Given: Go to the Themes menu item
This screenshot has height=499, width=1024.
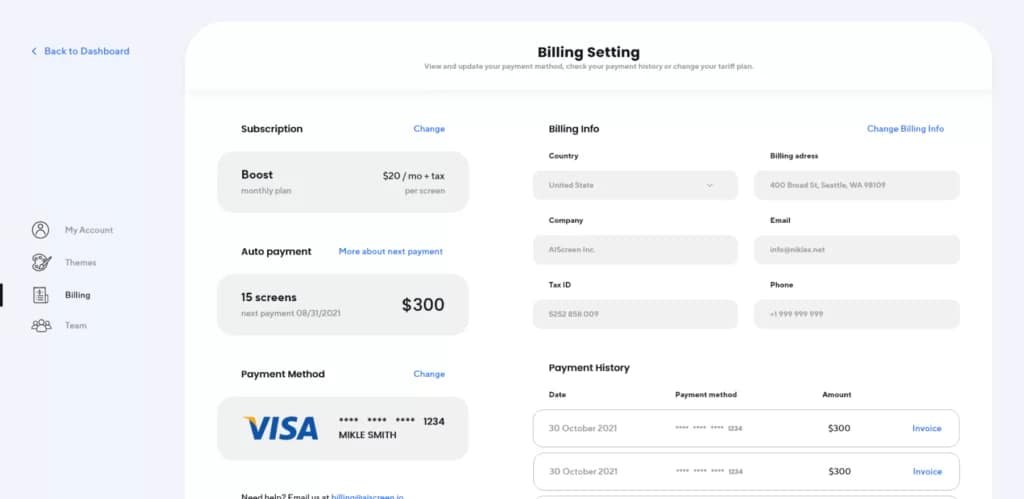Looking at the screenshot, I should [81, 263].
